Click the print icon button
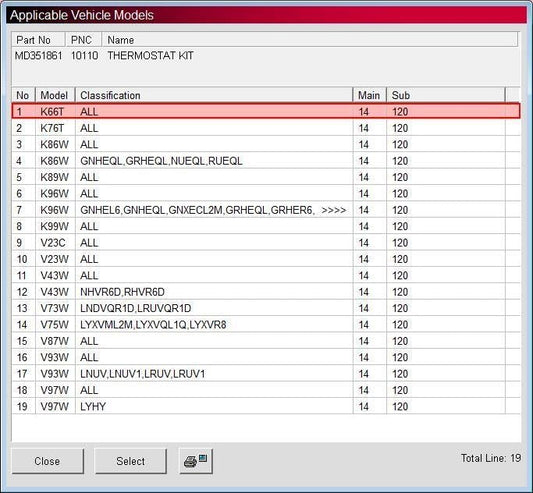Screen dimensions: 533x493 (x=196, y=461)
